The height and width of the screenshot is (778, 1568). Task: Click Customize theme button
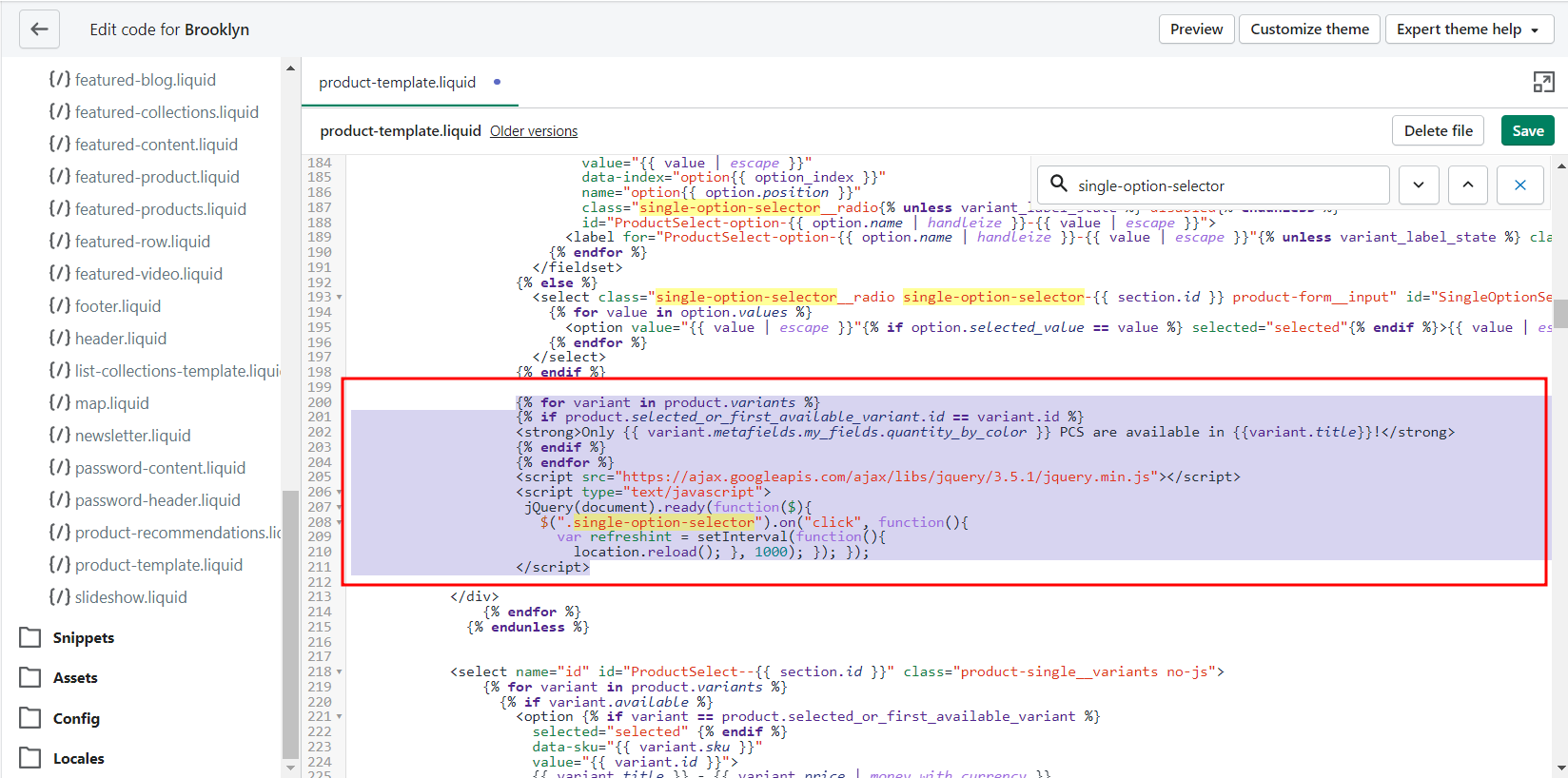pos(1310,29)
